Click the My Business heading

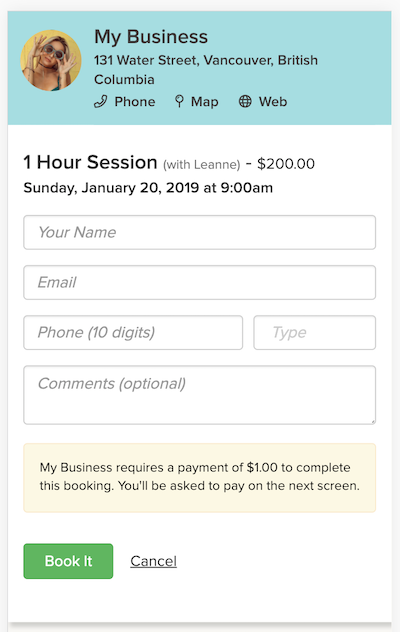coord(151,37)
